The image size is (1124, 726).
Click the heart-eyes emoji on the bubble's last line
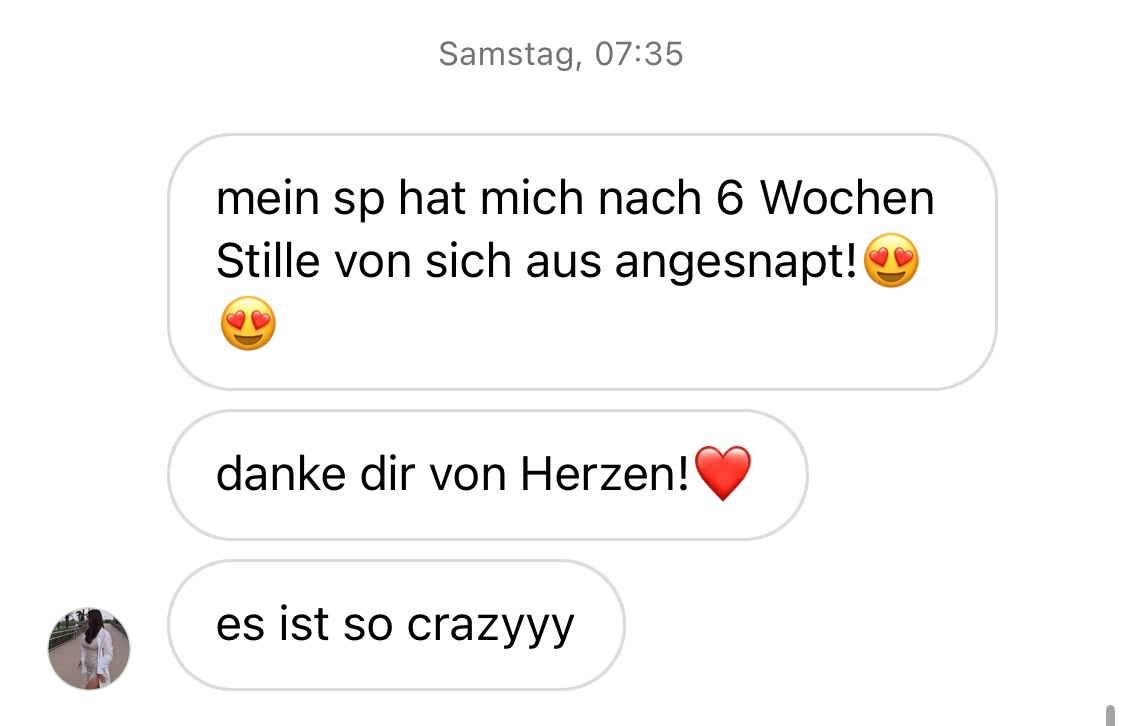point(248,323)
